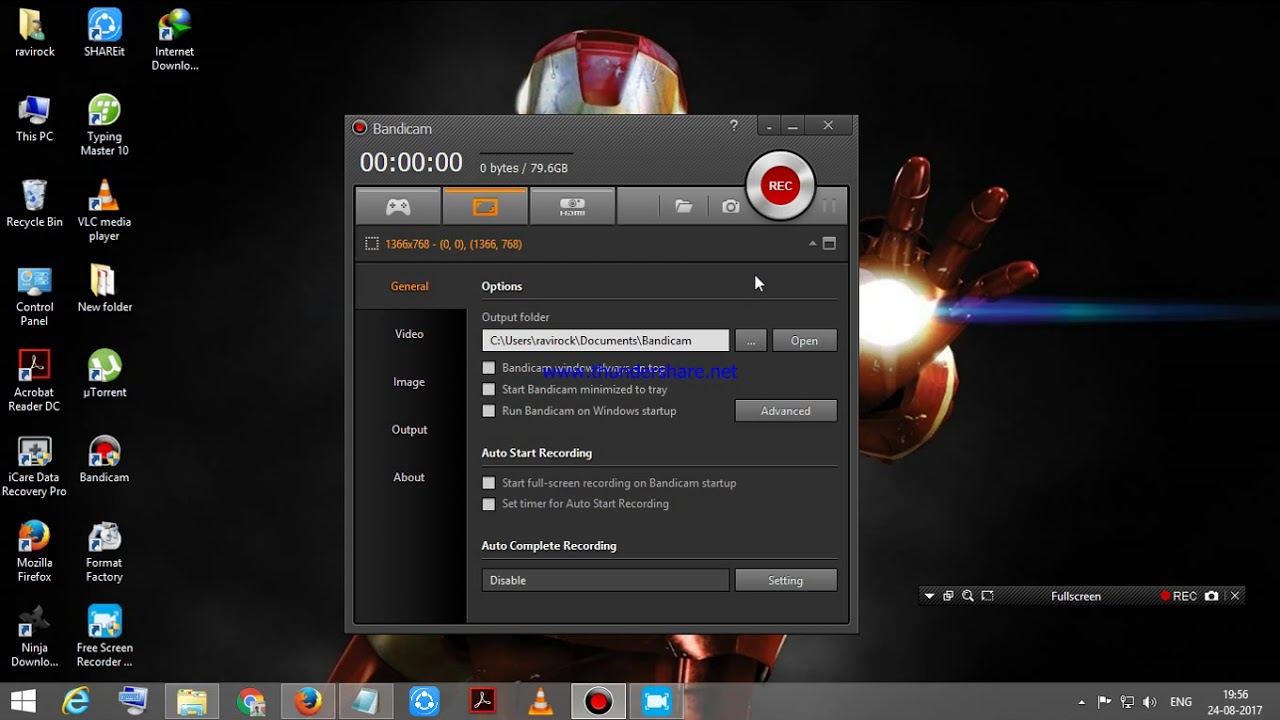The width and height of the screenshot is (1280, 720).
Task: Select the Bandicam desktop shortcut
Action: (104, 460)
